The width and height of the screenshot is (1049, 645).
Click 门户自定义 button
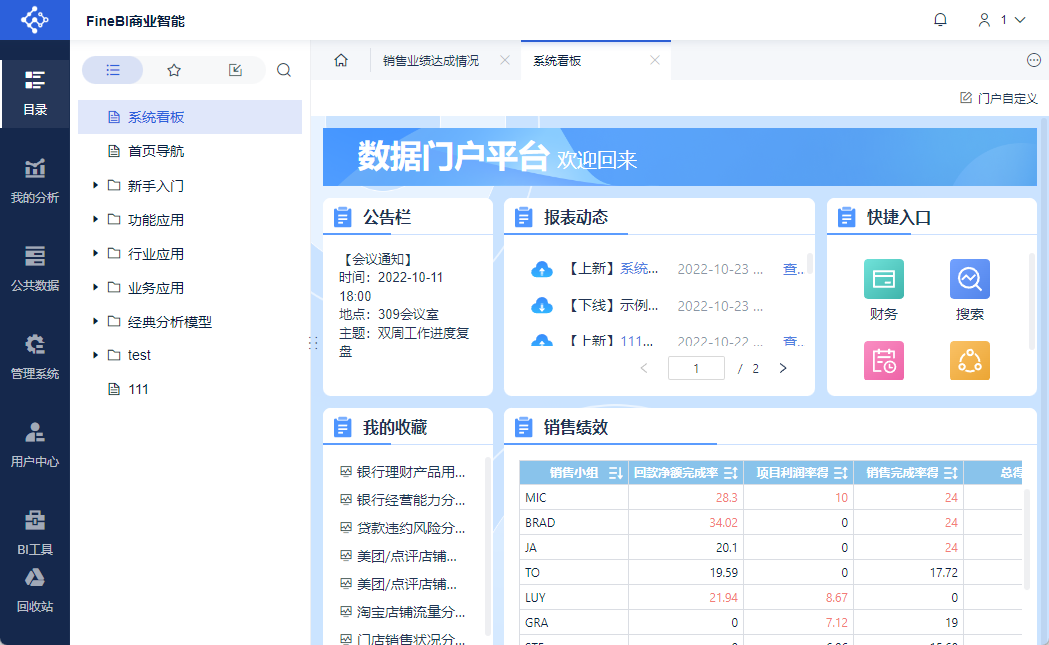click(999, 98)
